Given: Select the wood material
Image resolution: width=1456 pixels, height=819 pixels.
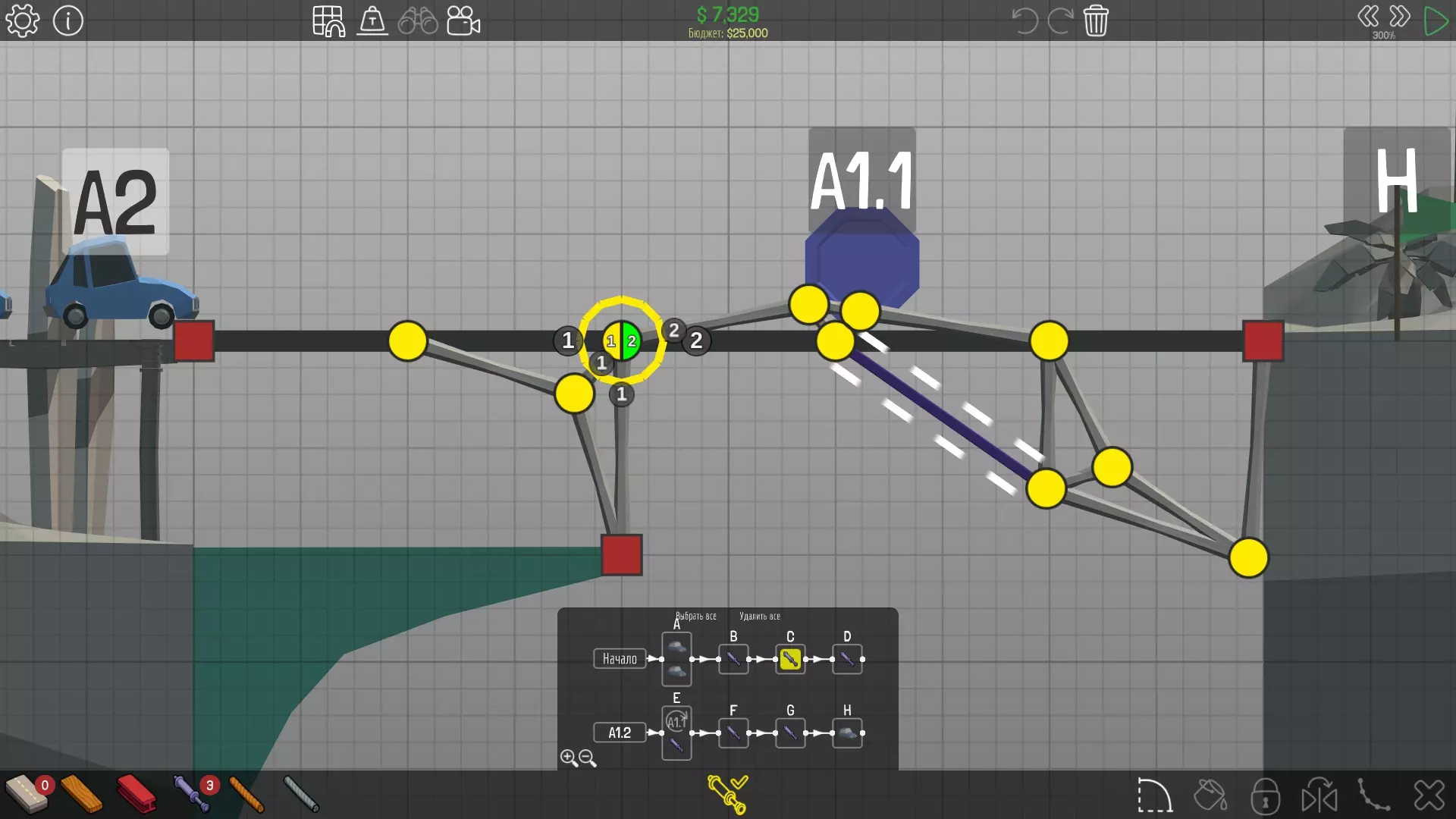Looking at the screenshot, I should 81,794.
